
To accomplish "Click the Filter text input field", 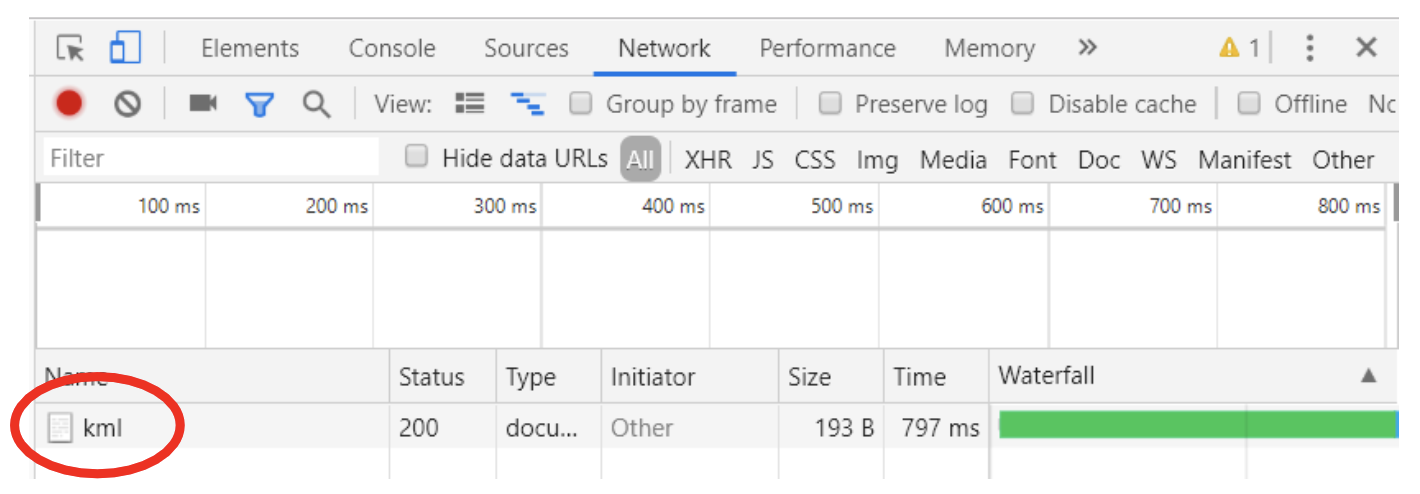I will pos(210,158).
